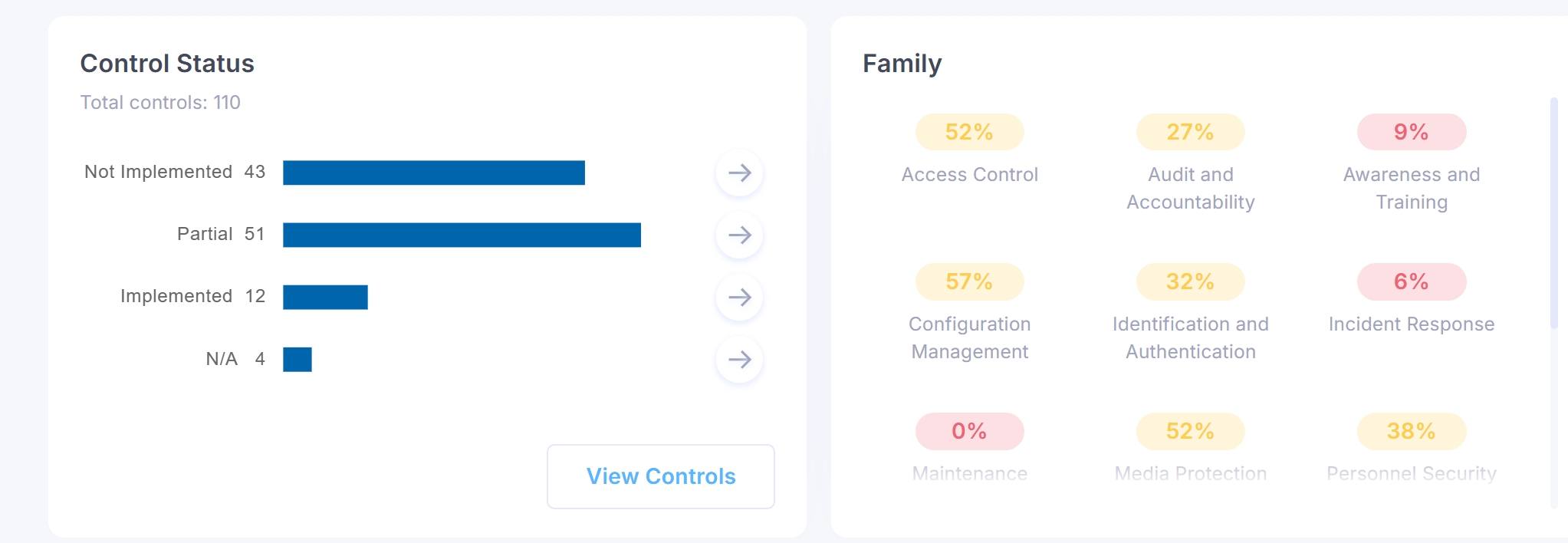The height and width of the screenshot is (543, 1568).
Task: Click the 38% Personnel Security badge
Action: [x=1411, y=431]
